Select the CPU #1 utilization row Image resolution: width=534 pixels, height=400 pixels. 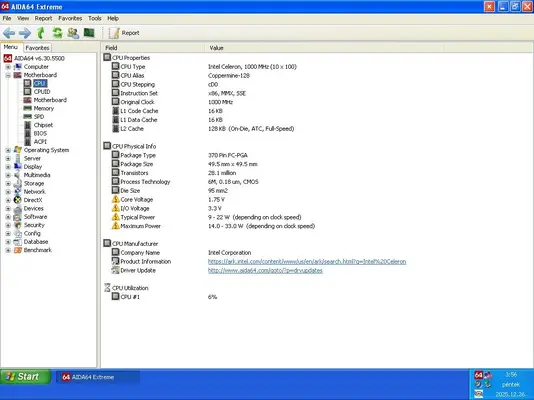pos(317,297)
